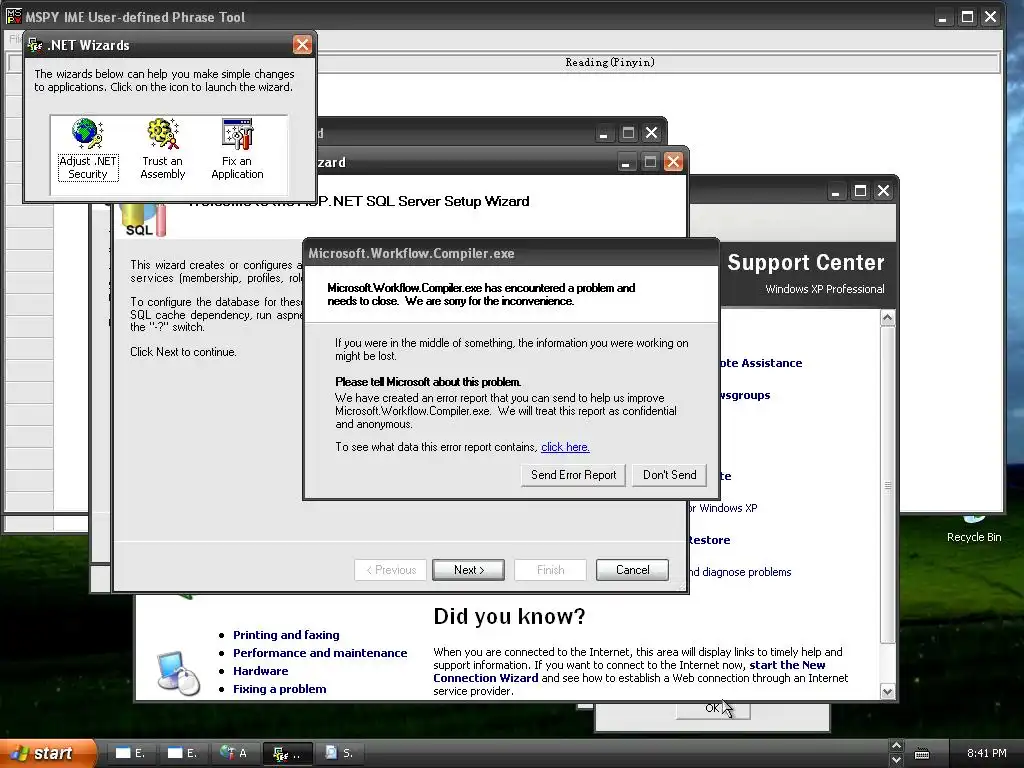Click the 'Did you know?' heading
This screenshot has height=768, width=1024.
[x=509, y=616]
